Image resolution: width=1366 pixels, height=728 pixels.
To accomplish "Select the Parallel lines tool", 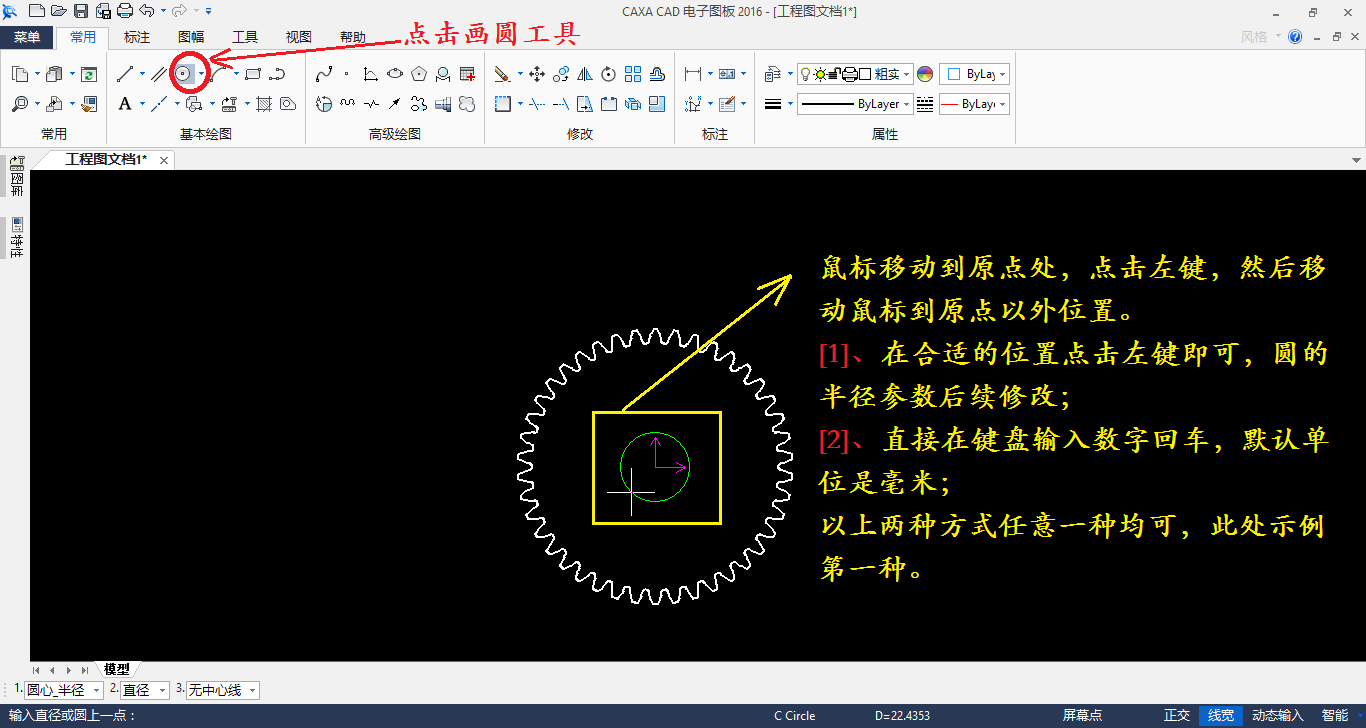I will [x=158, y=74].
